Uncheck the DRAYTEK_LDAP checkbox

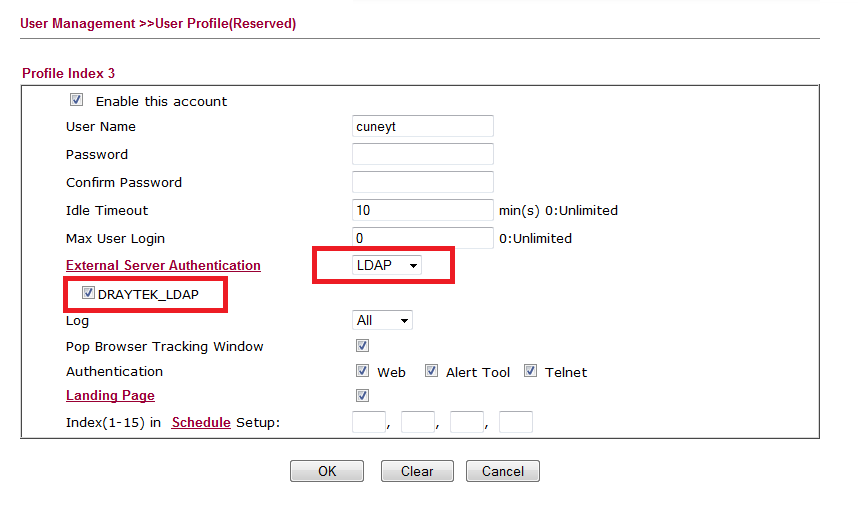[x=89, y=293]
